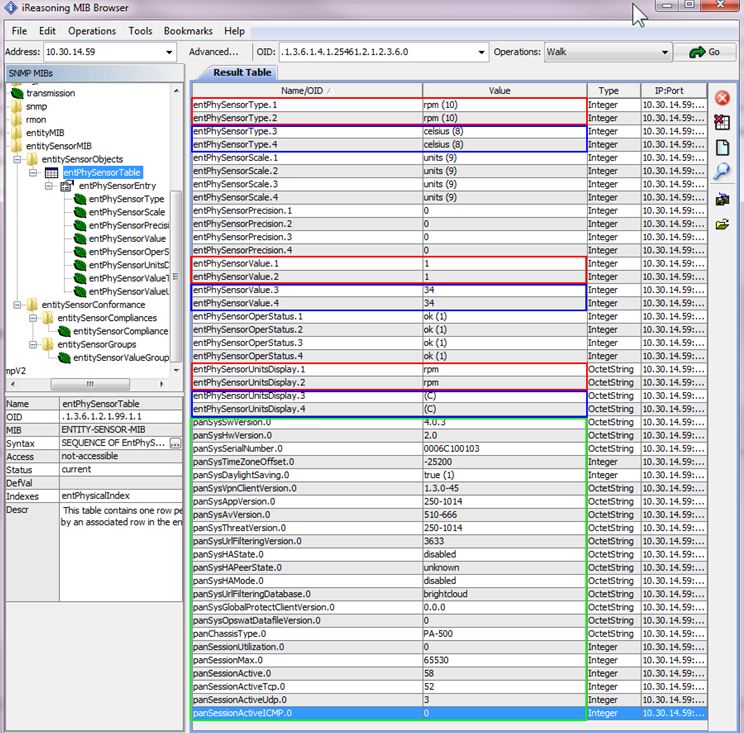Click the entPhySensorEntry node icon

pyautogui.click(x=67, y=186)
